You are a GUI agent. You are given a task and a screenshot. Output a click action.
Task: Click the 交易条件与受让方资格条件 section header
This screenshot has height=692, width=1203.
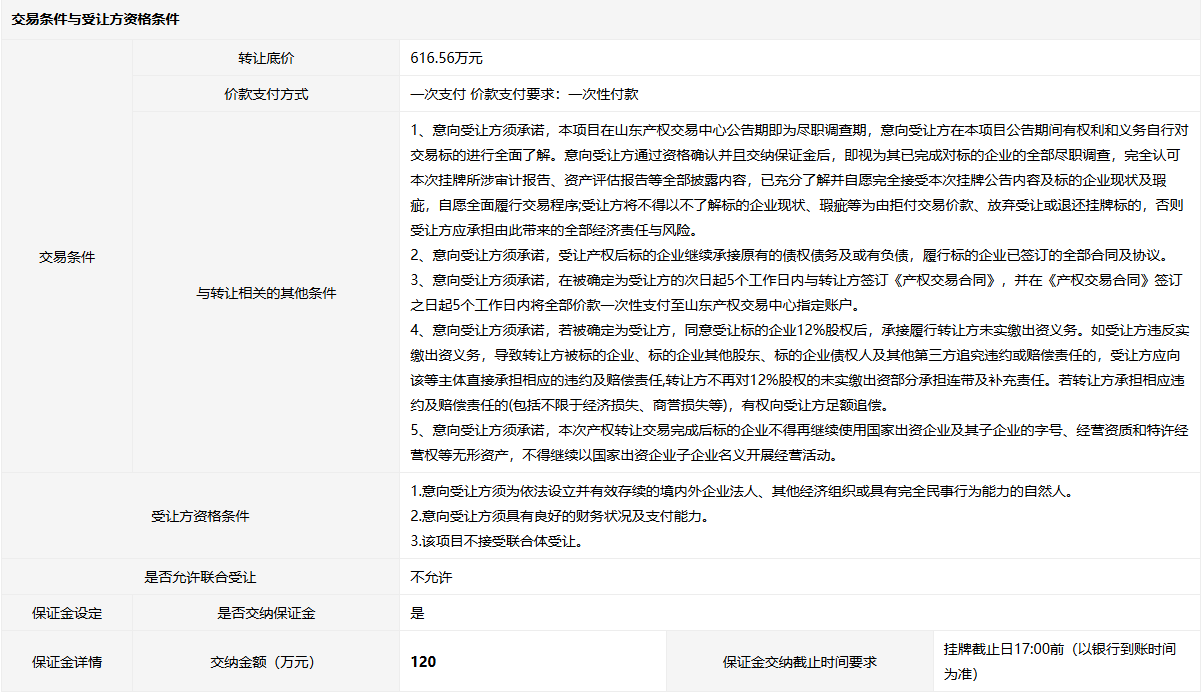pos(95,19)
